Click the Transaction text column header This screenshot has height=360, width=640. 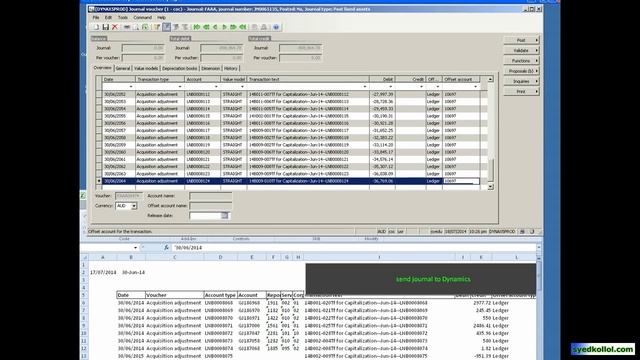click(x=308, y=79)
